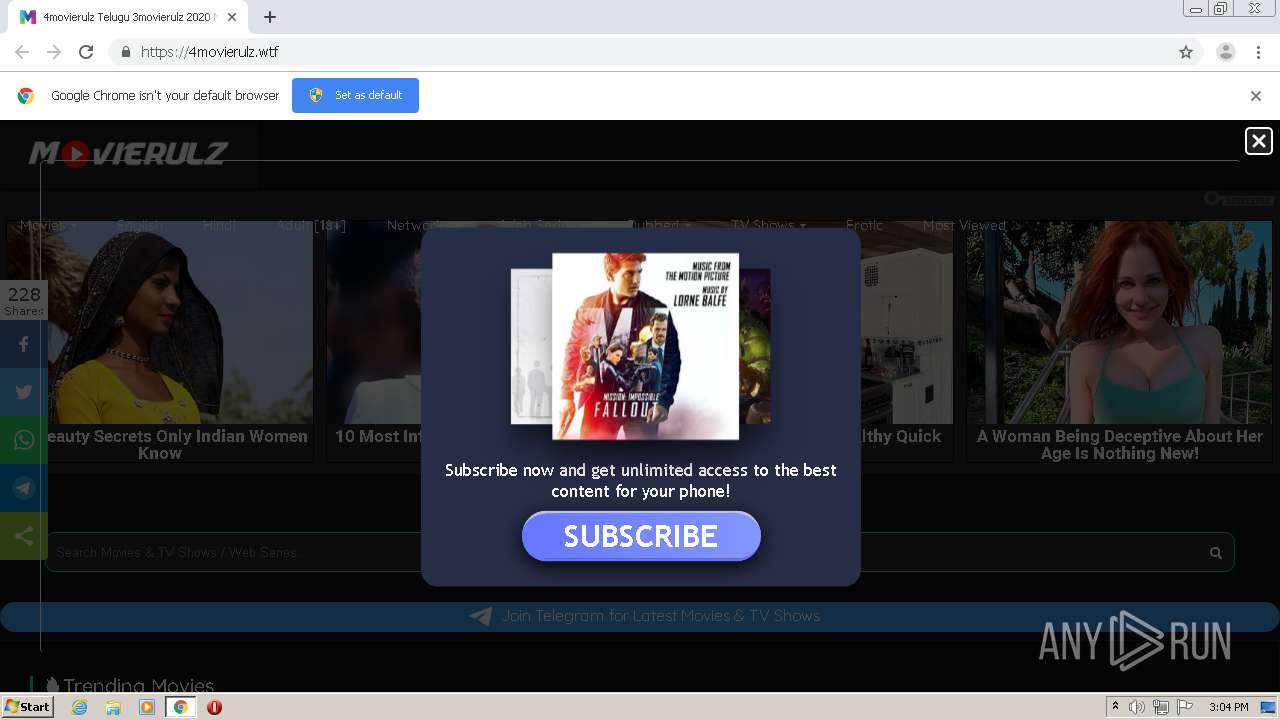The image size is (1280, 720).
Task: Open File Explorer from taskbar
Action: [113, 707]
